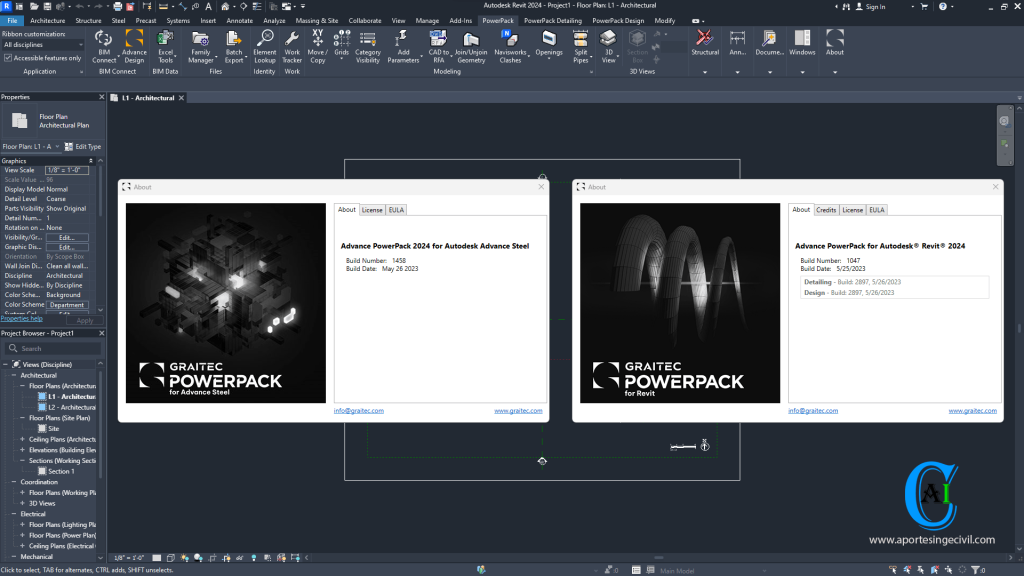
Task: Switch to the Credits tab
Action: coord(826,209)
